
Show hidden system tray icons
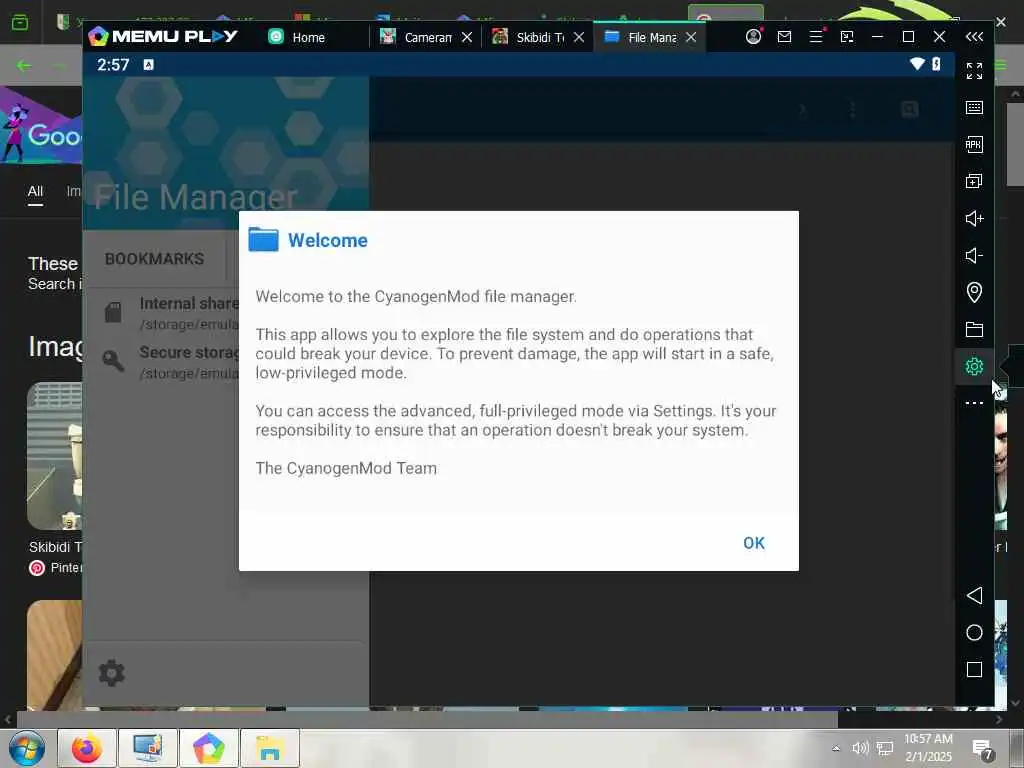pyautogui.click(x=835, y=748)
